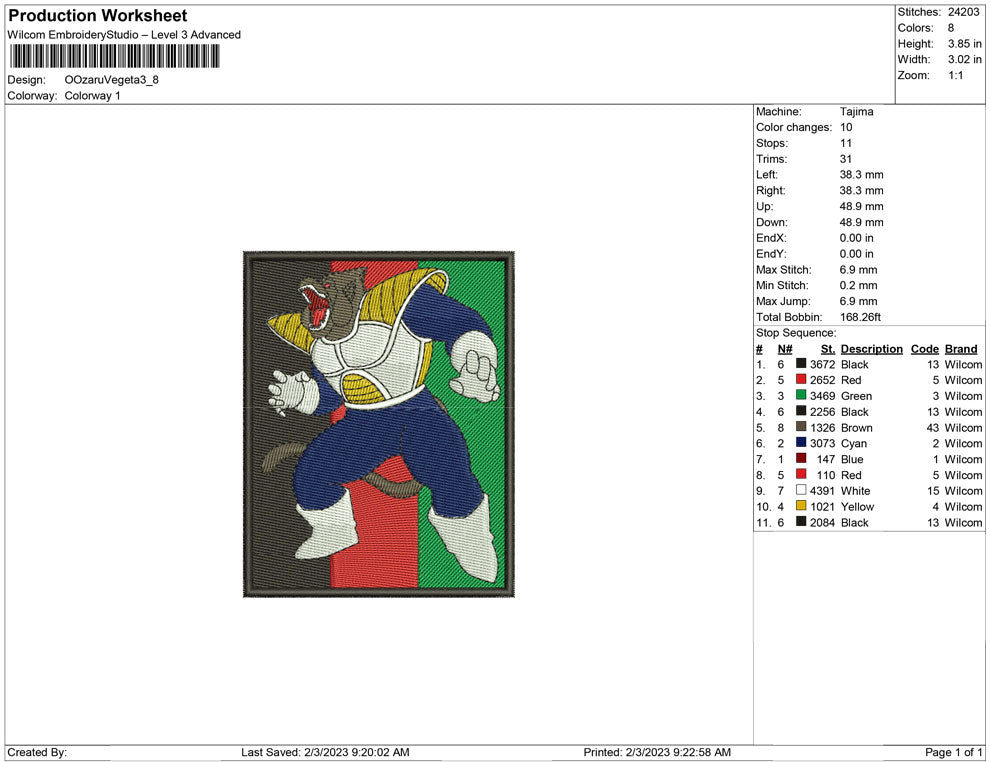The height and width of the screenshot is (762, 990).
Task: Select the design name 'OOzaruVegeta3_8'
Action: (x=112, y=80)
